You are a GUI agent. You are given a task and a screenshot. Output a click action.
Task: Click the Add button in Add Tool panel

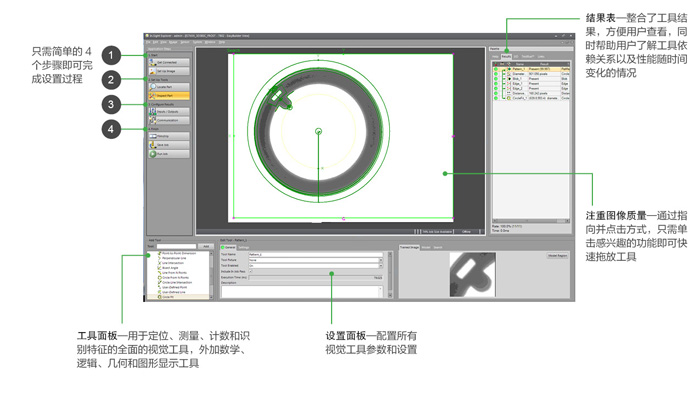point(206,246)
